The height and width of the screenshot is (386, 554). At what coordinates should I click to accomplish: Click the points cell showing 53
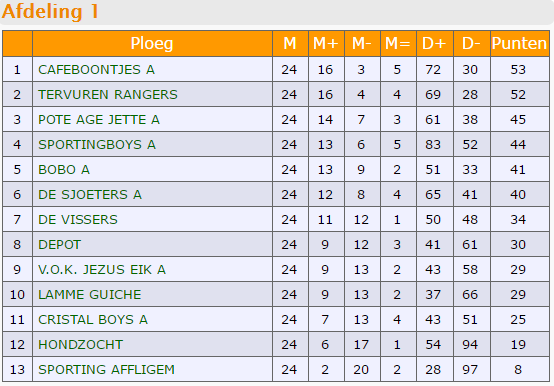(518, 70)
